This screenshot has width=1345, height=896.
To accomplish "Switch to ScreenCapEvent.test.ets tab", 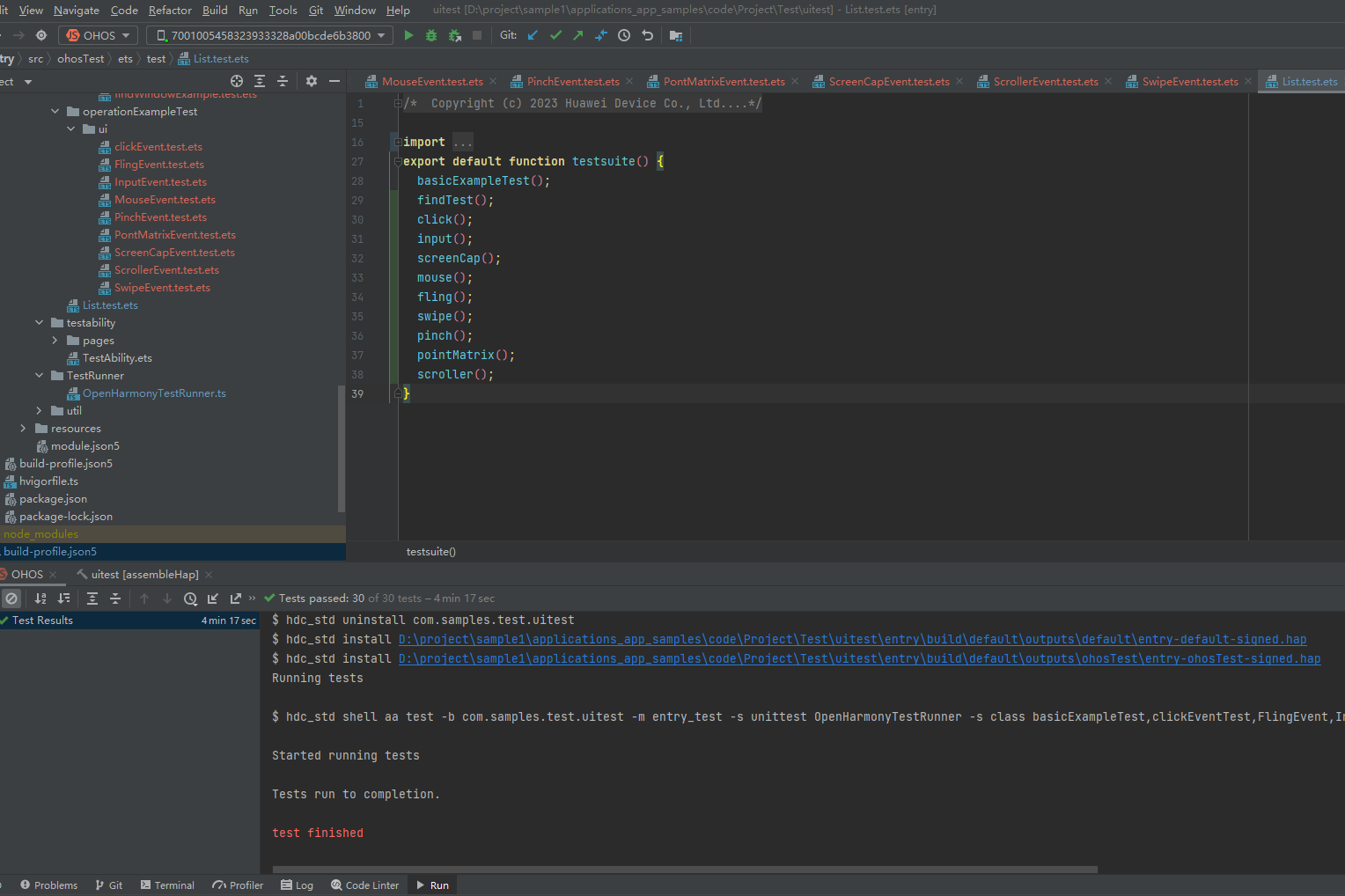I will (888, 82).
